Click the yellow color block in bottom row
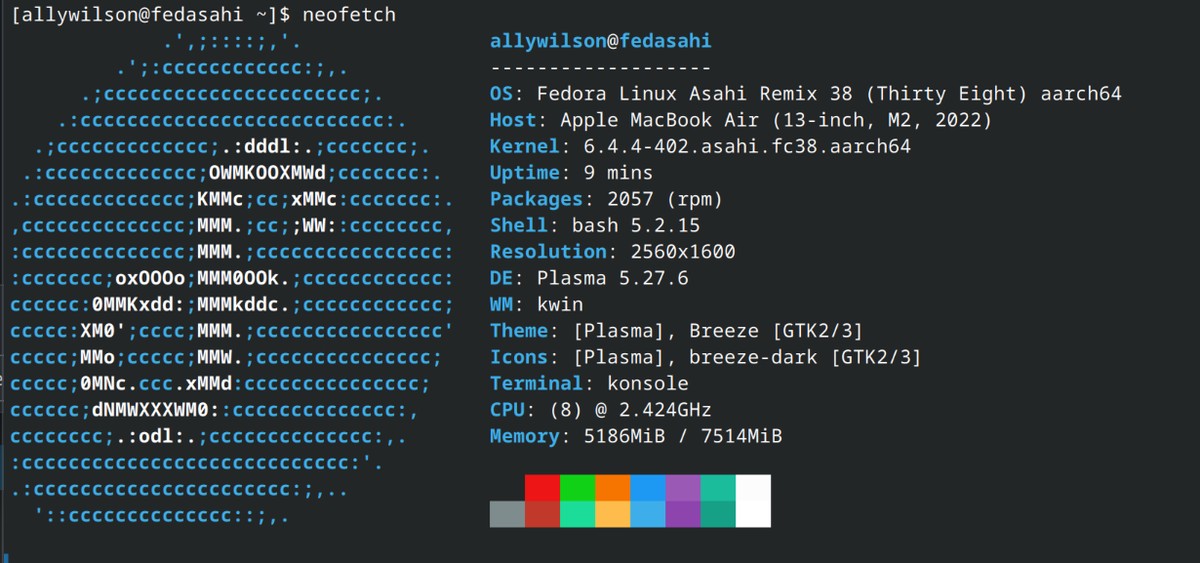 [x=612, y=514]
